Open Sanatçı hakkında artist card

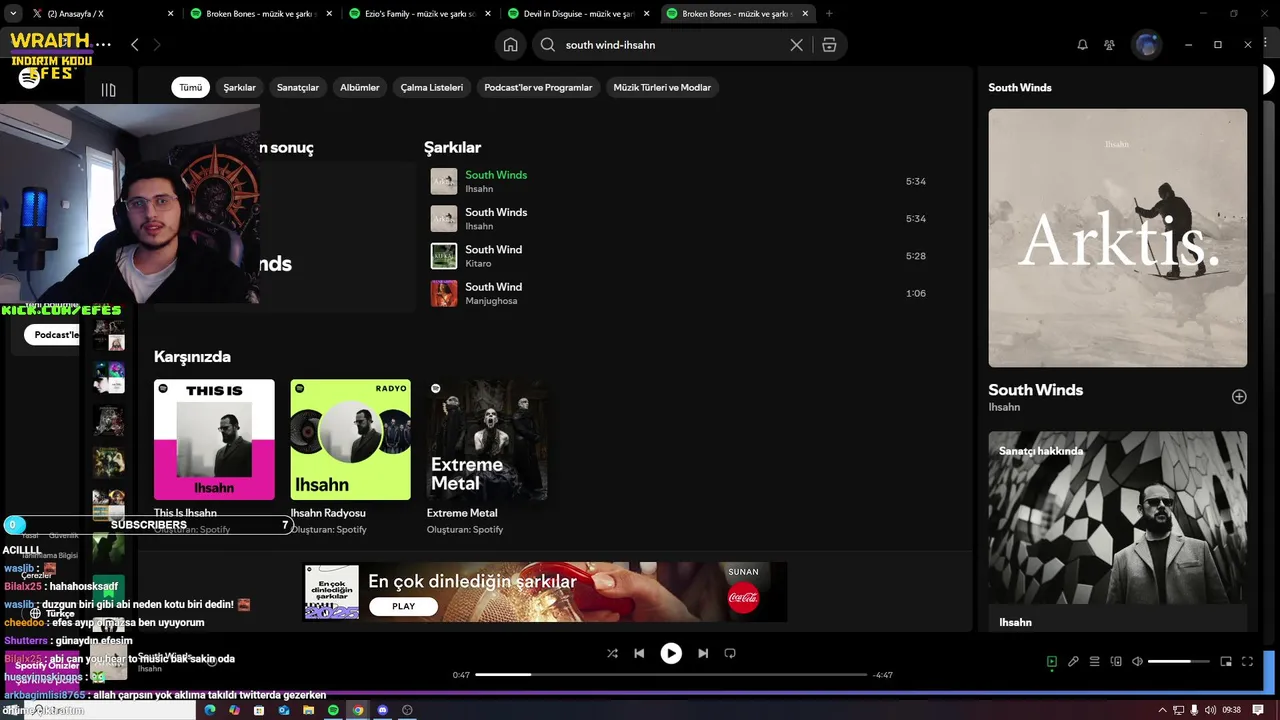(x=1118, y=532)
